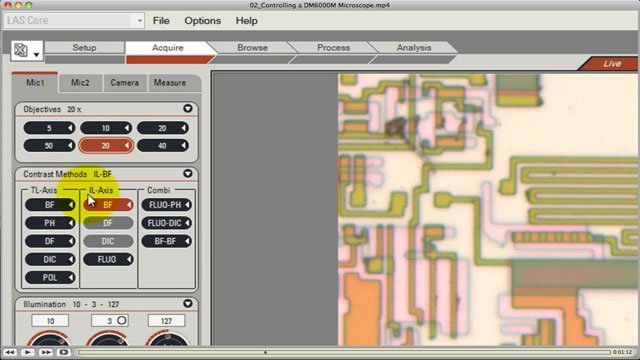This screenshot has width=640, height=360.
Task: Collapse the Objectives panel
Action: point(188,109)
